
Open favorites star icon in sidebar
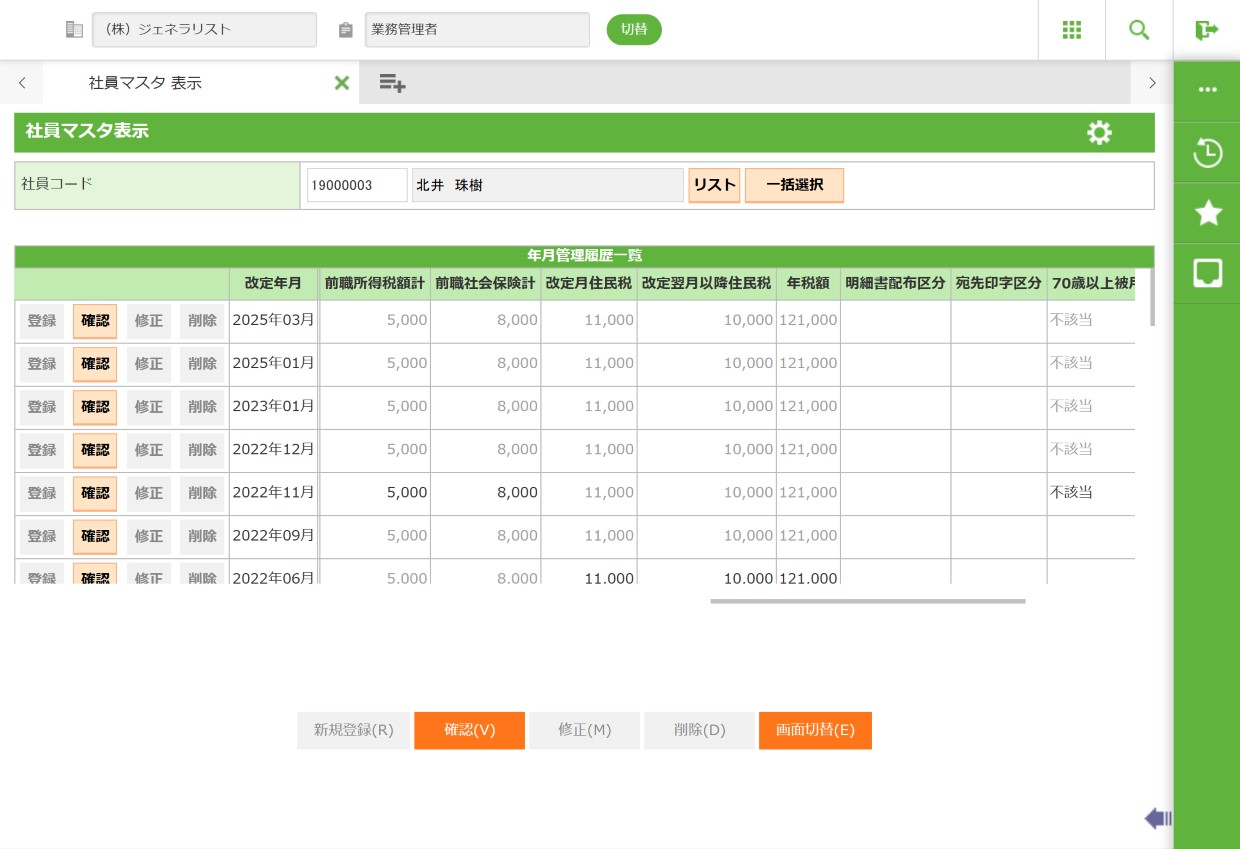(1207, 213)
